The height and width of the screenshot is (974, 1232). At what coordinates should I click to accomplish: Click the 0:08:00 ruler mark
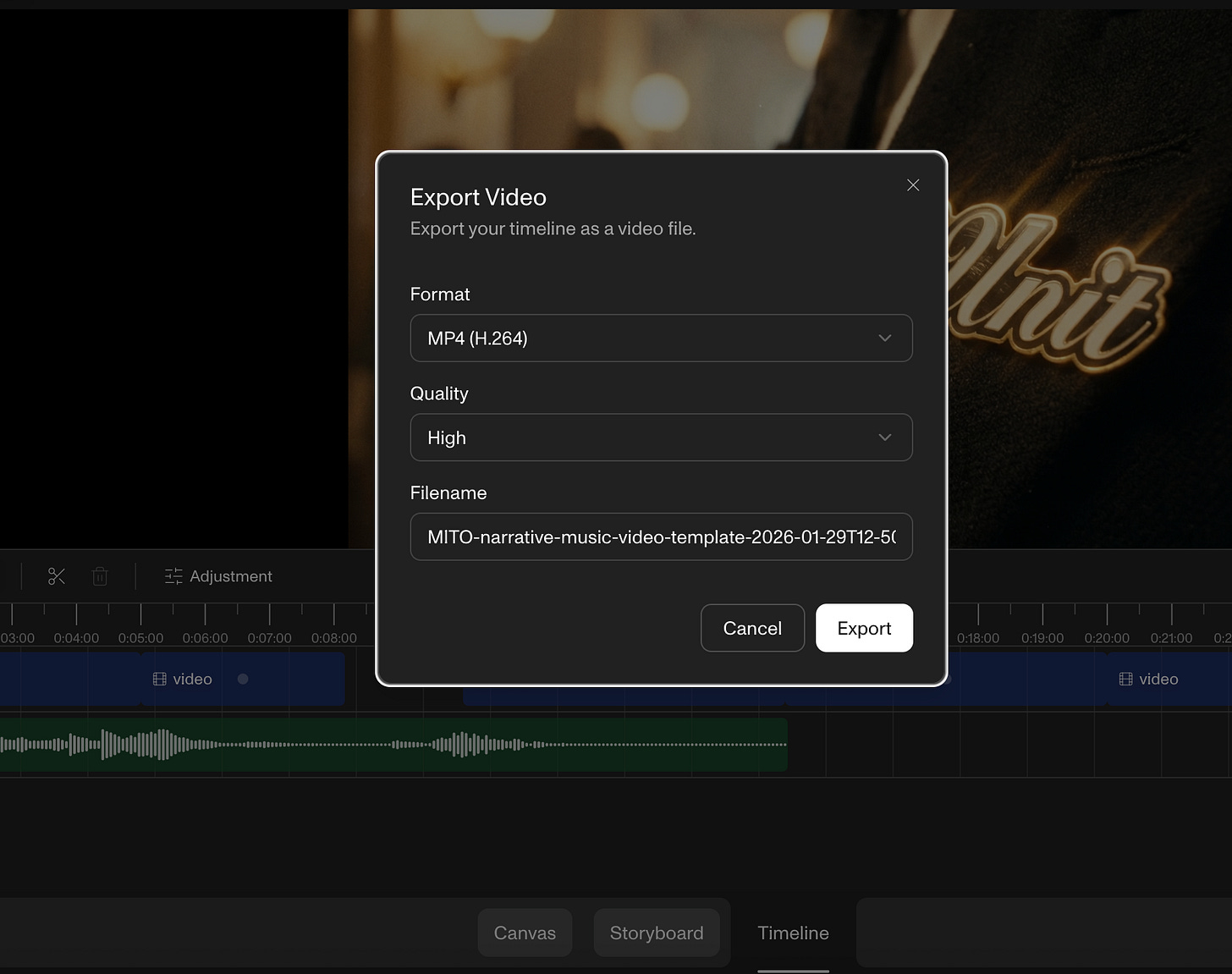tap(334, 638)
